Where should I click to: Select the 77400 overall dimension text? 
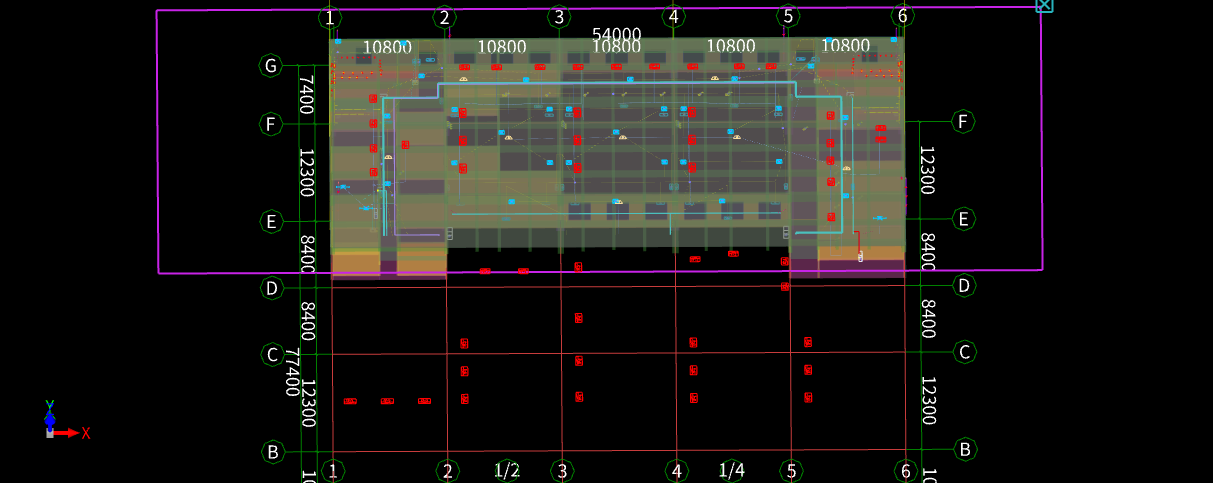click(x=291, y=373)
